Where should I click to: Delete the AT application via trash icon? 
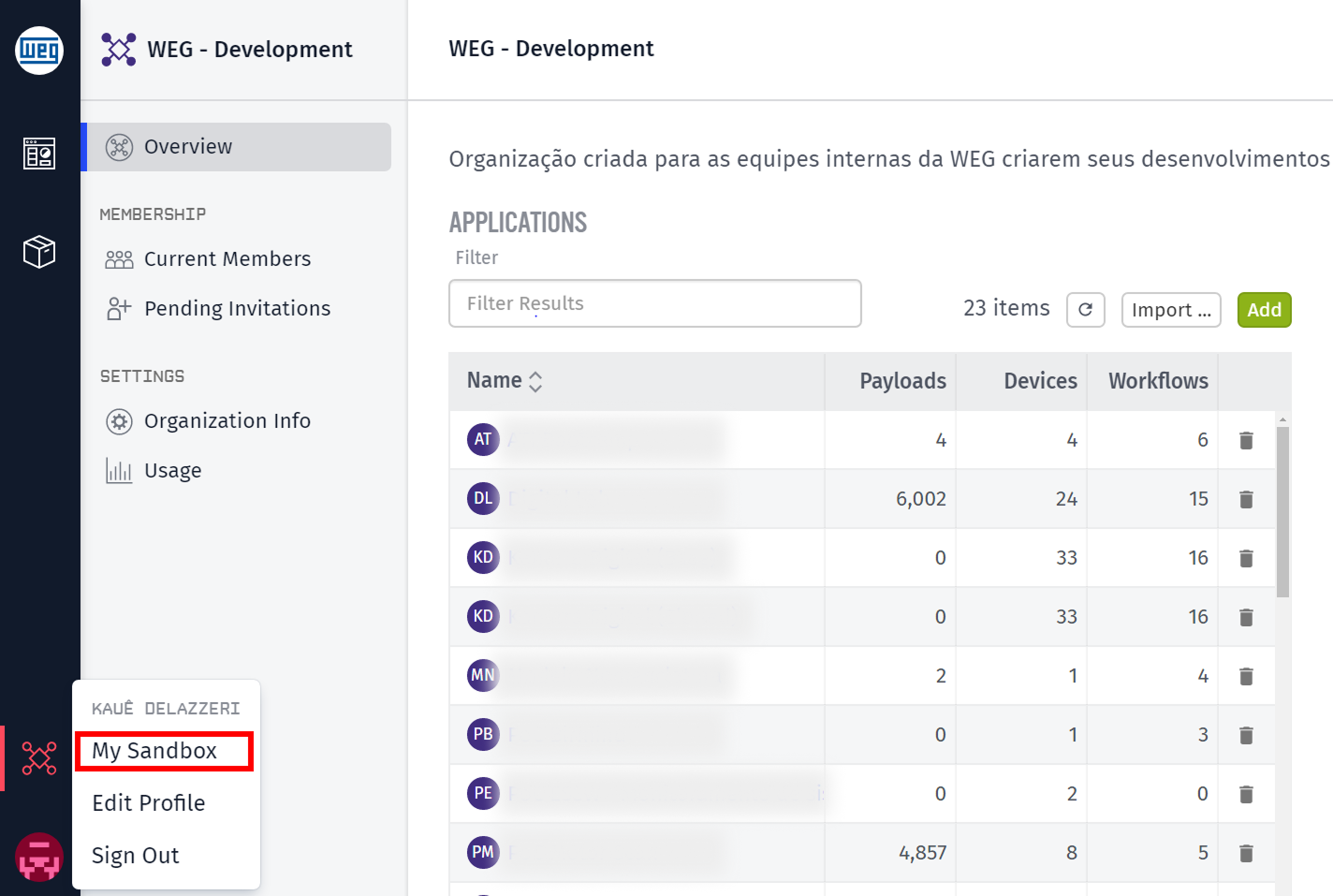click(x=1246, y=440)
